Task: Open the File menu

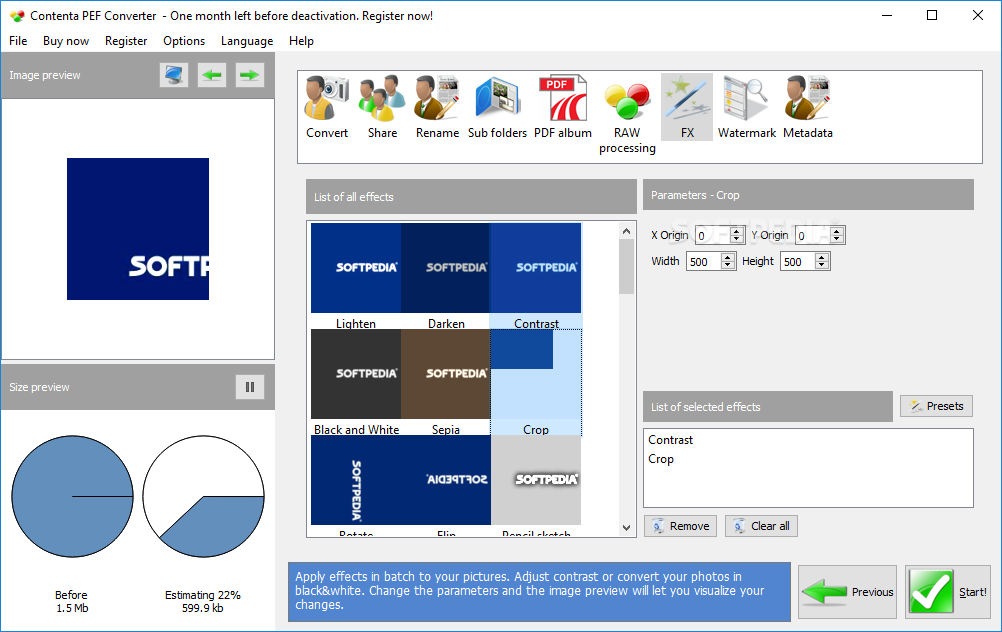Action: click(x=18, y=41)
